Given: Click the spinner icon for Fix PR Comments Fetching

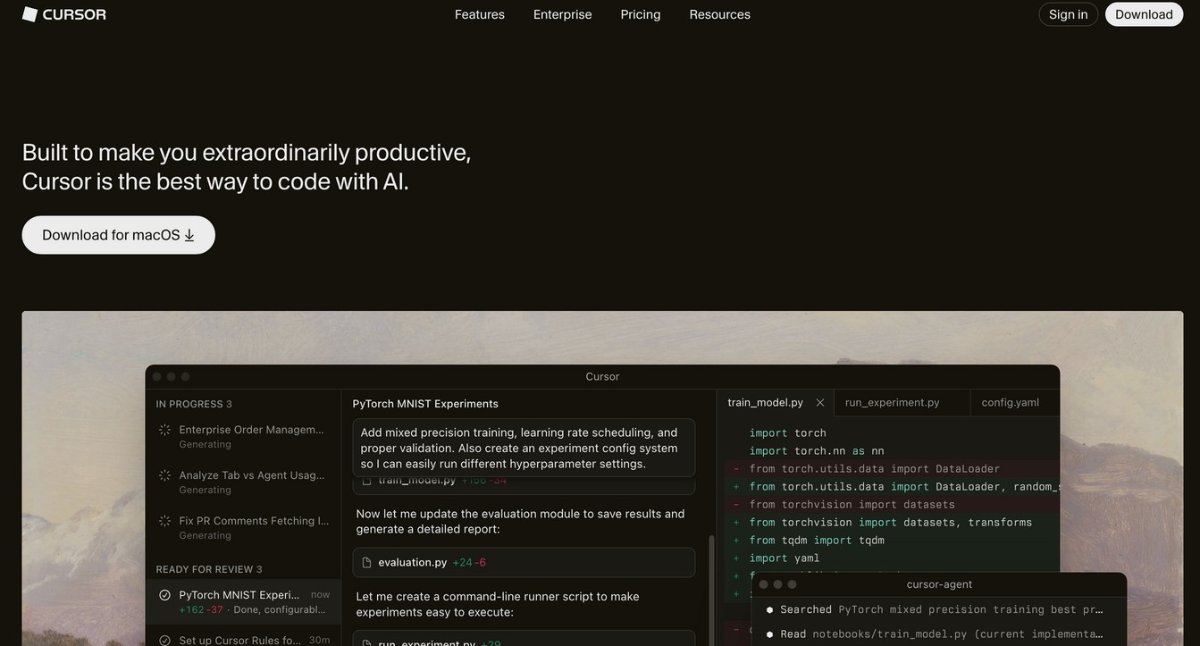Looking at the screenshot, I should [165, 521].
